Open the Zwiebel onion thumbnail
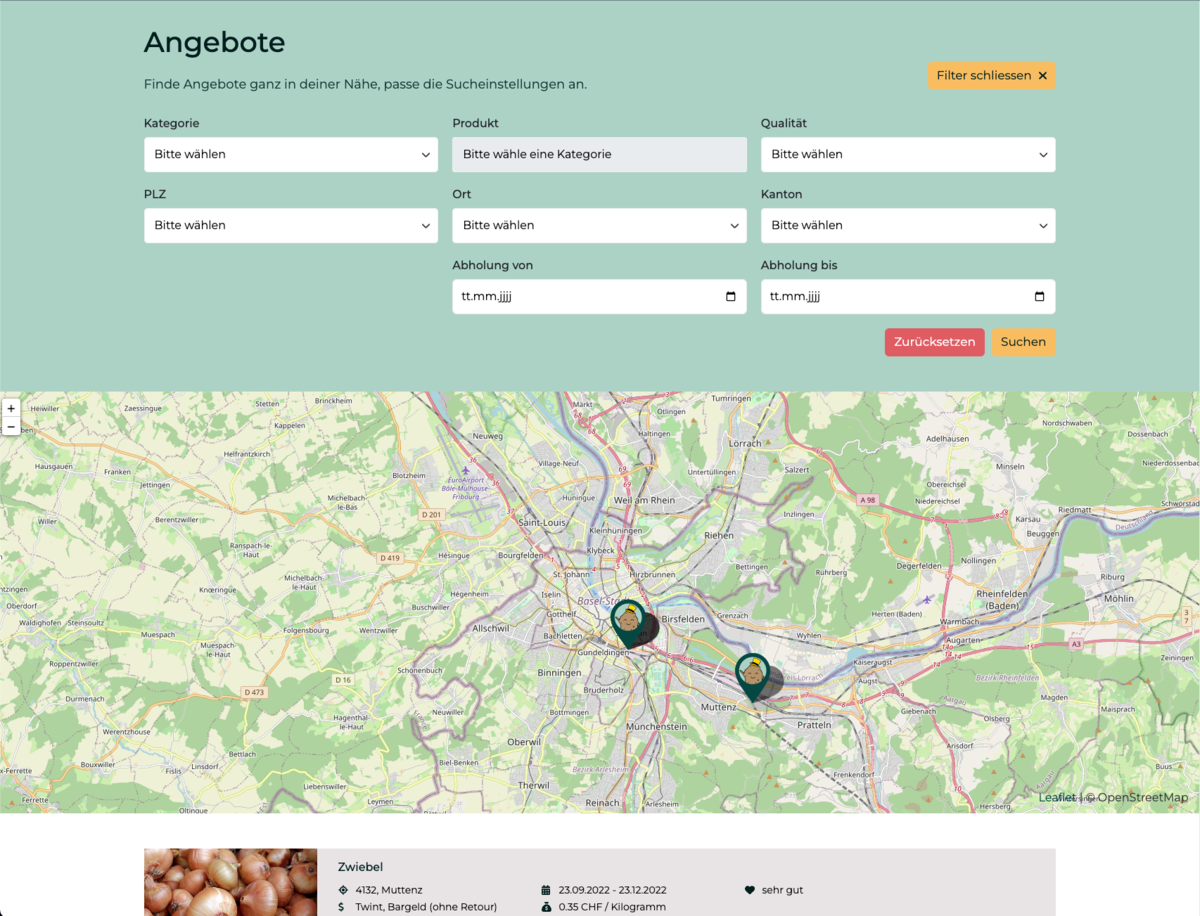The width and height of the screenshot is (1200, 916). tap(230, 882)
